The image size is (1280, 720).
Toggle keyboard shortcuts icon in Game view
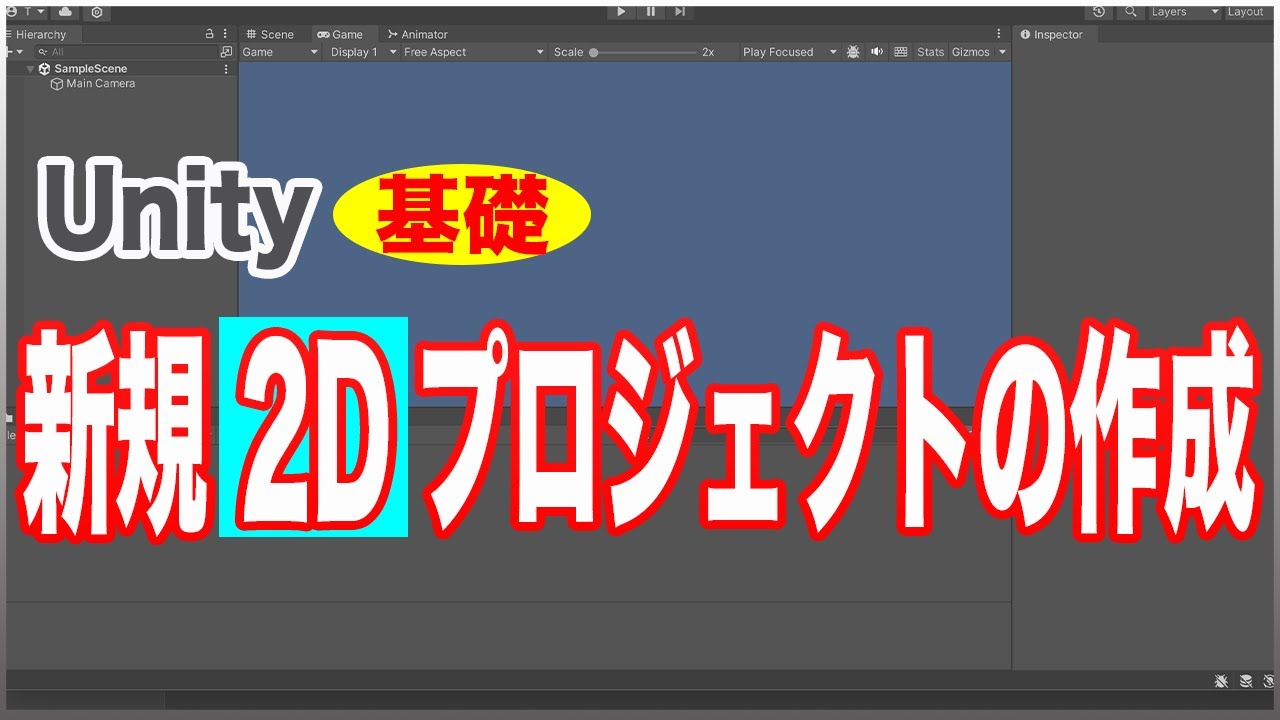pos(901,52)
